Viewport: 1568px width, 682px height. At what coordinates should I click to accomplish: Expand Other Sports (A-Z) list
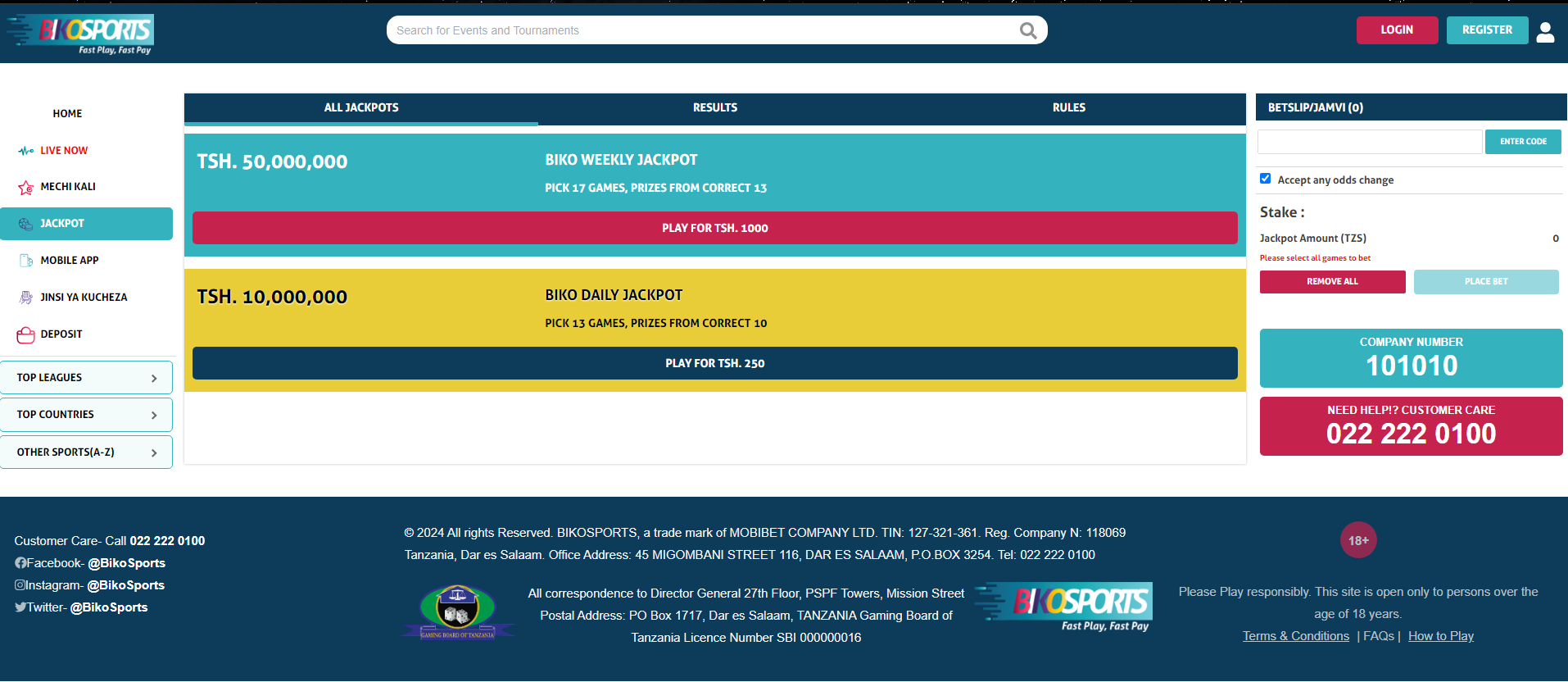tap(87, 452)
